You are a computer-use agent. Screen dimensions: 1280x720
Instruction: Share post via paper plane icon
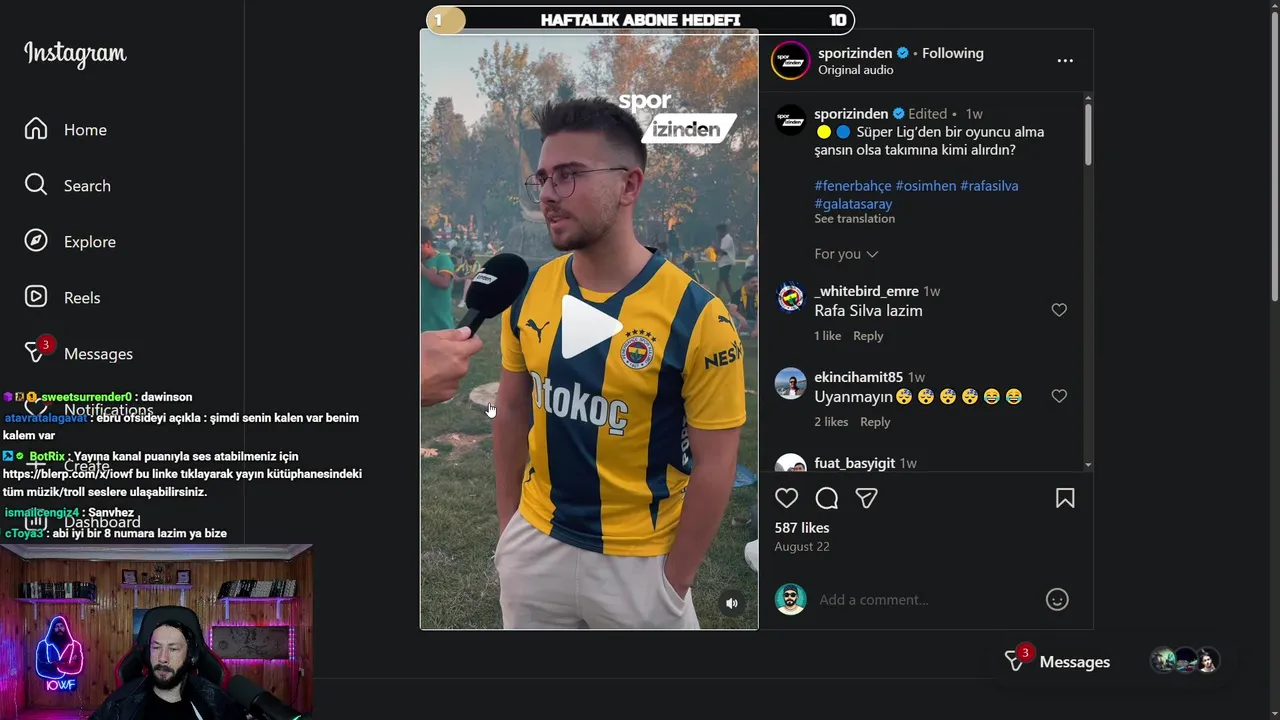pos(867,498)
